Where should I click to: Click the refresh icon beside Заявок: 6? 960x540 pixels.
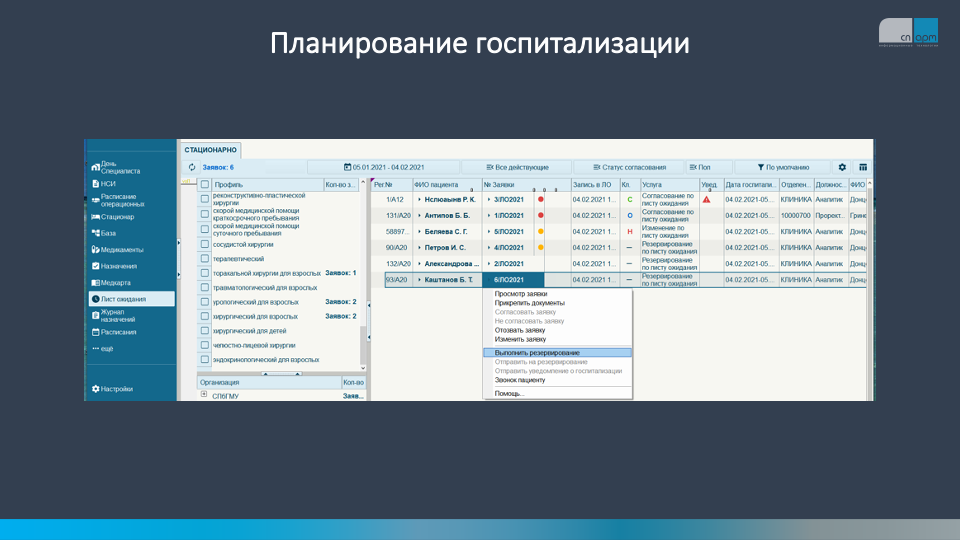[192, 167]
